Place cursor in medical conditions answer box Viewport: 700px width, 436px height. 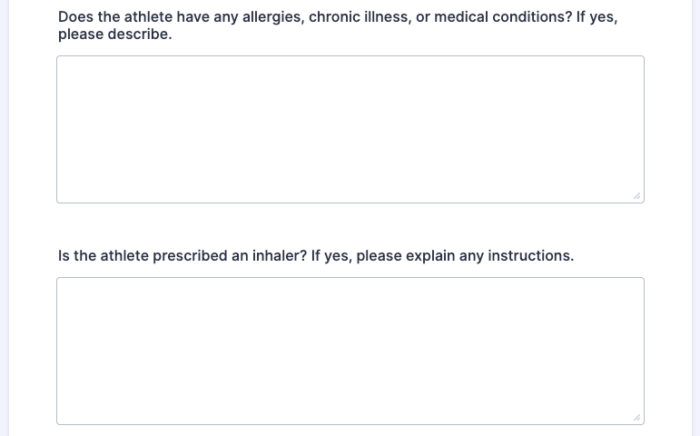tap(350, 129)
